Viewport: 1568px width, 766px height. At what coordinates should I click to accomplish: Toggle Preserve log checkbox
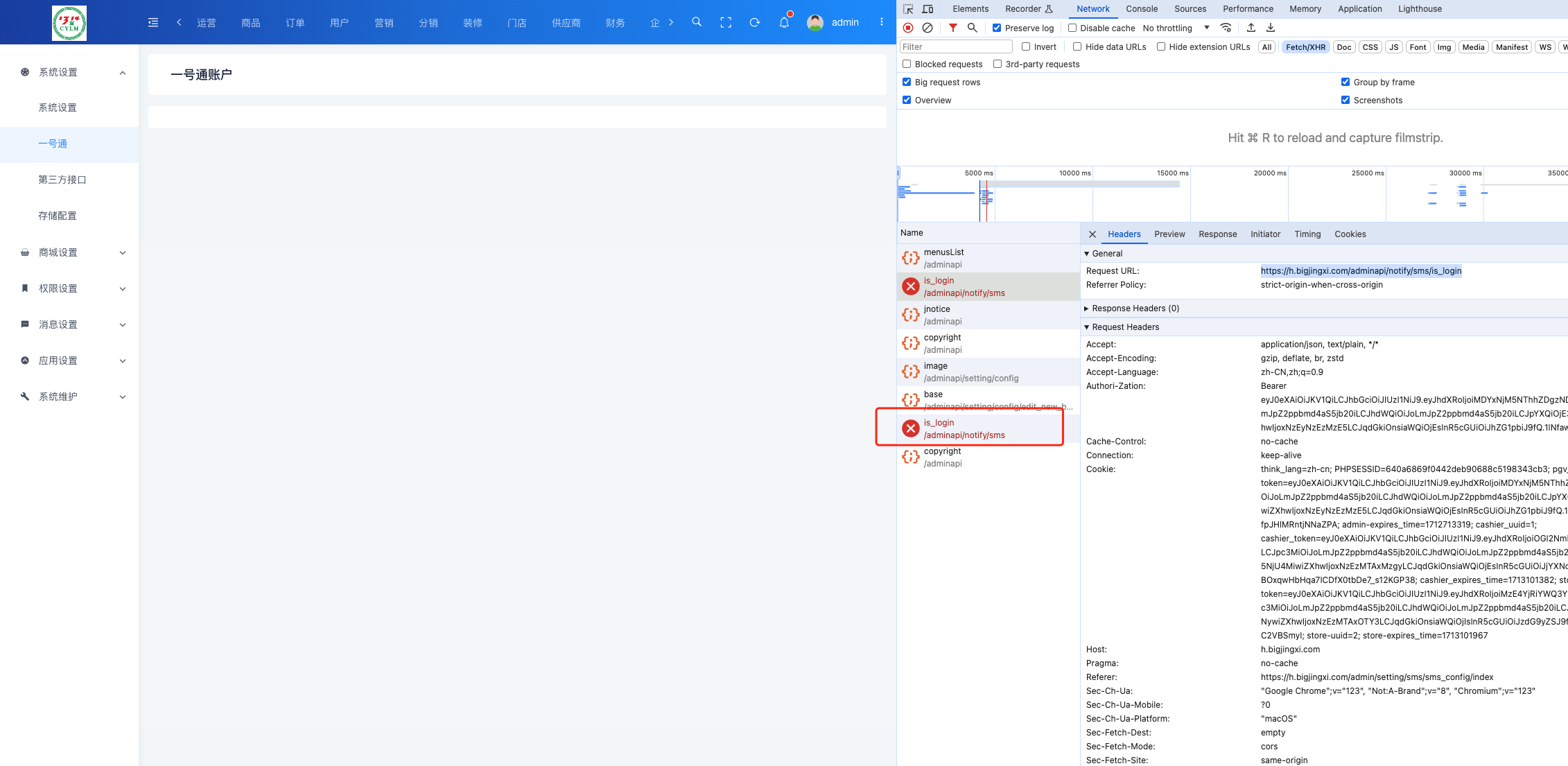point(997,28)
